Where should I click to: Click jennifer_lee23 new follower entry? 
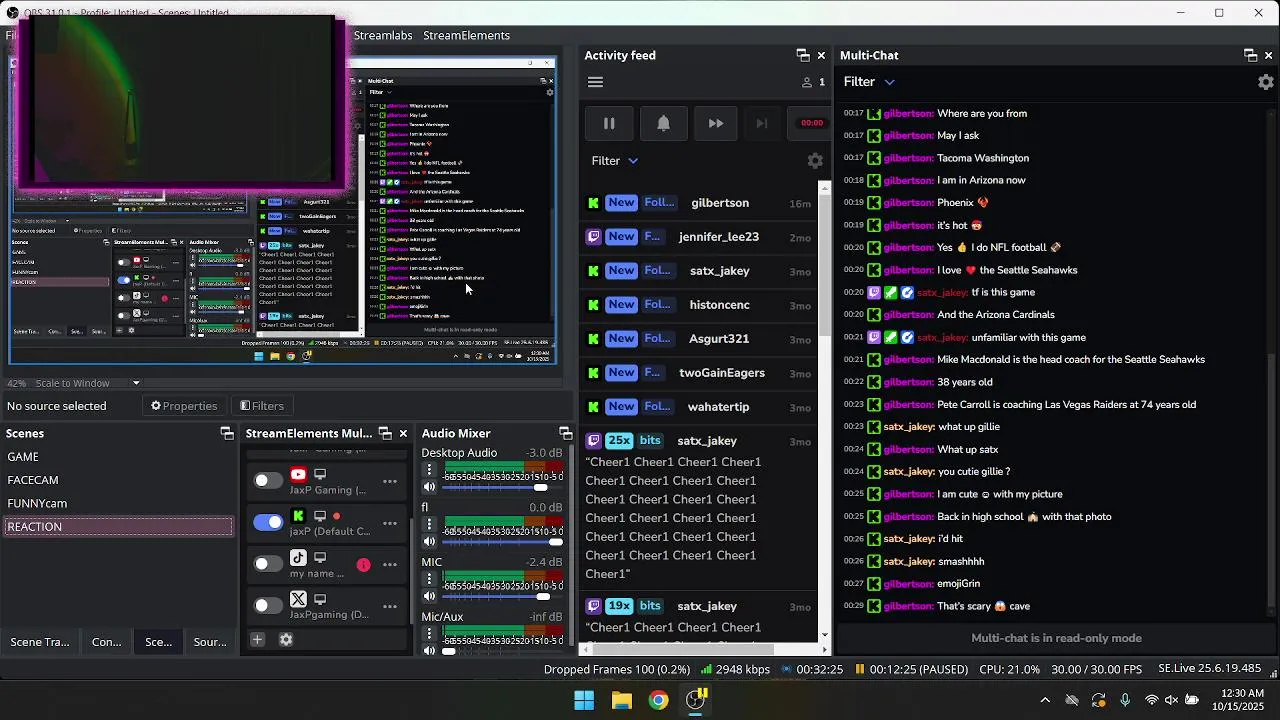[700, 237]
